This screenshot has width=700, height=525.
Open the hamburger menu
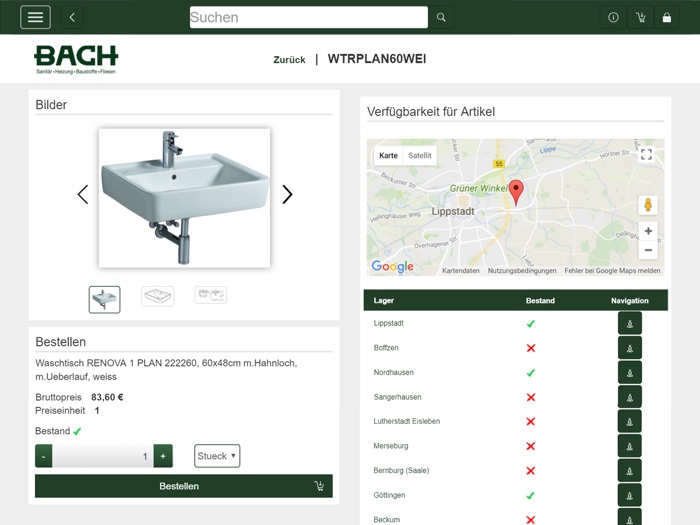35,17
